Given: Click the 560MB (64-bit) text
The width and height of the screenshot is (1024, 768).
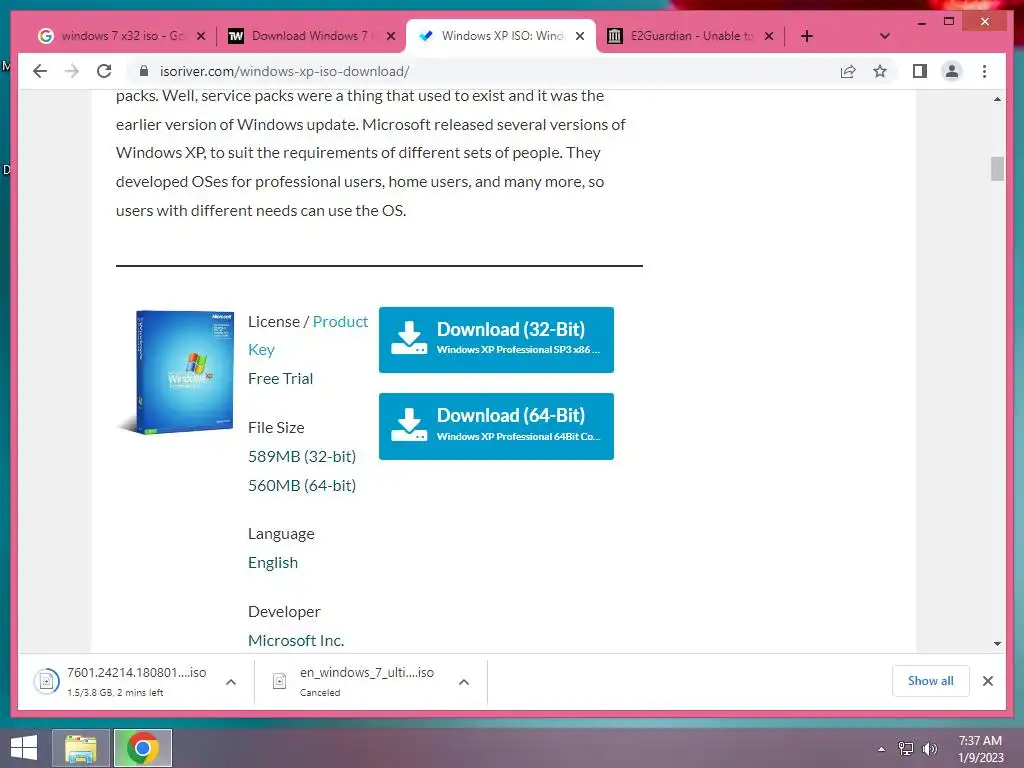Looking at the screenshot, I should click(302, 485).
